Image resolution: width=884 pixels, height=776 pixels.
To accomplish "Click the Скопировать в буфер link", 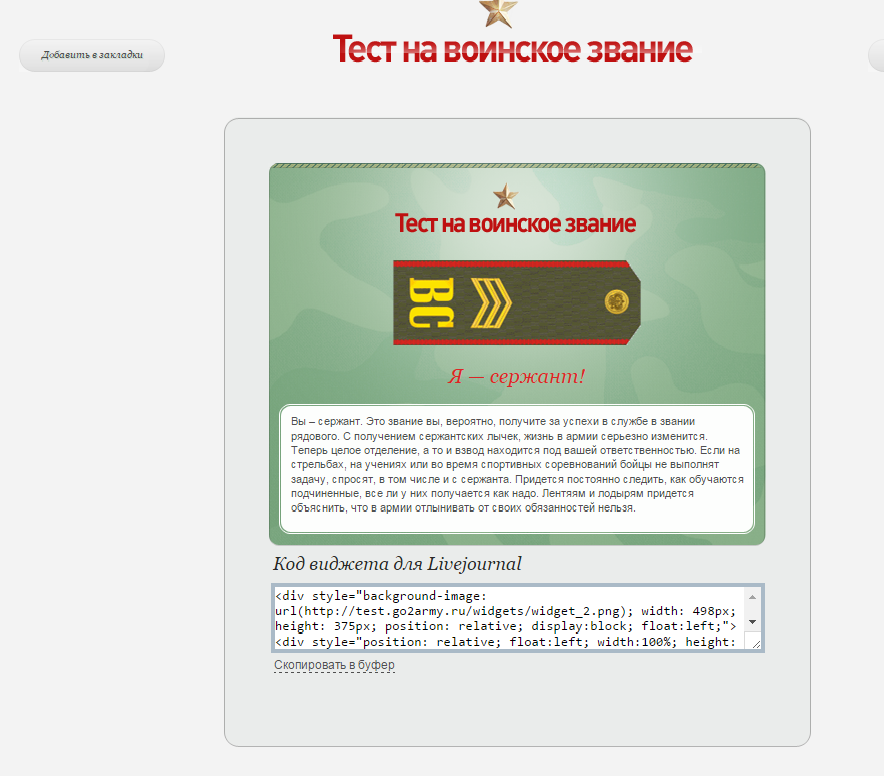I will (334, 665).
